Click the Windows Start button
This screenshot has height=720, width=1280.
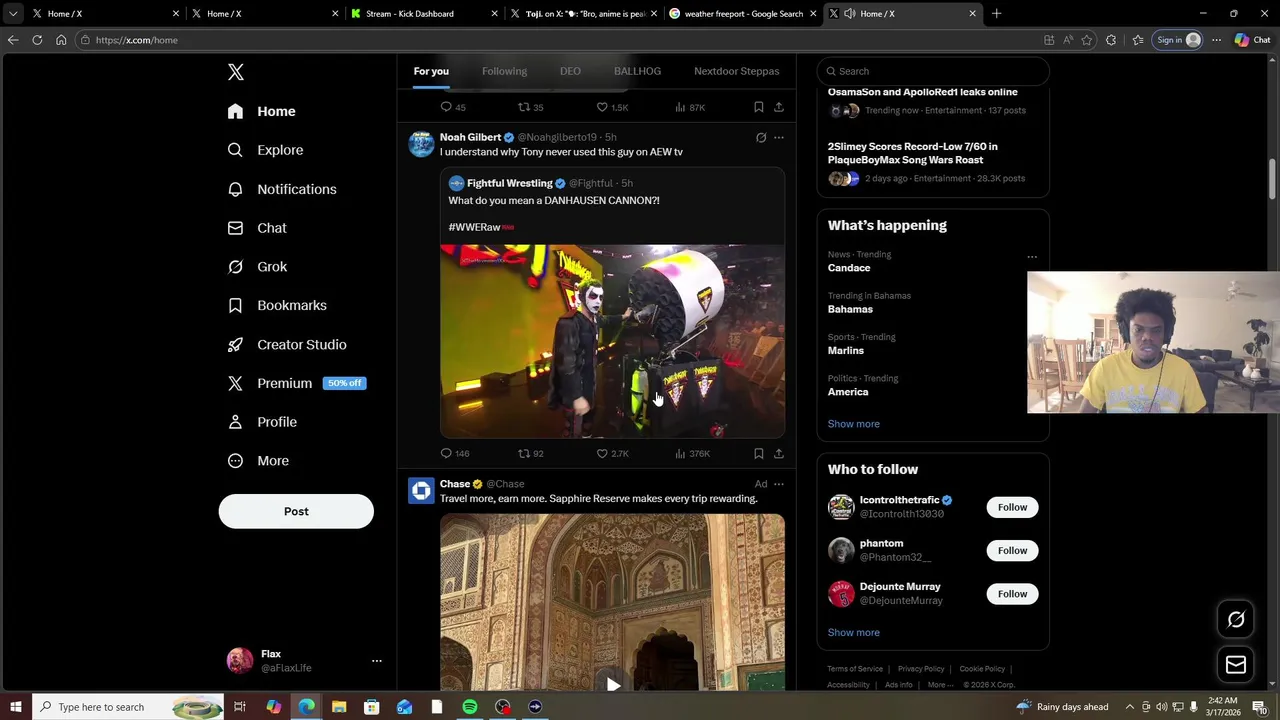coord(16,707)
